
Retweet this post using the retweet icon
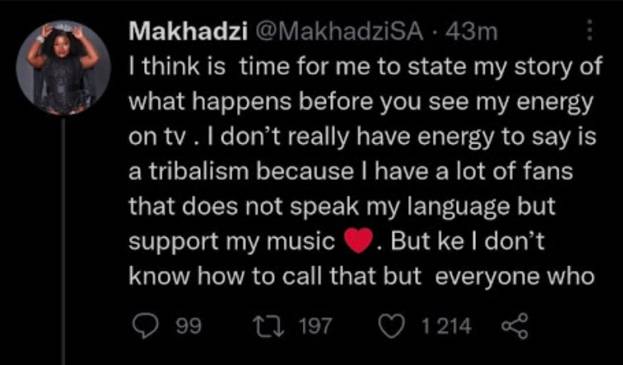pyautogui.click(x=271, y=326)
